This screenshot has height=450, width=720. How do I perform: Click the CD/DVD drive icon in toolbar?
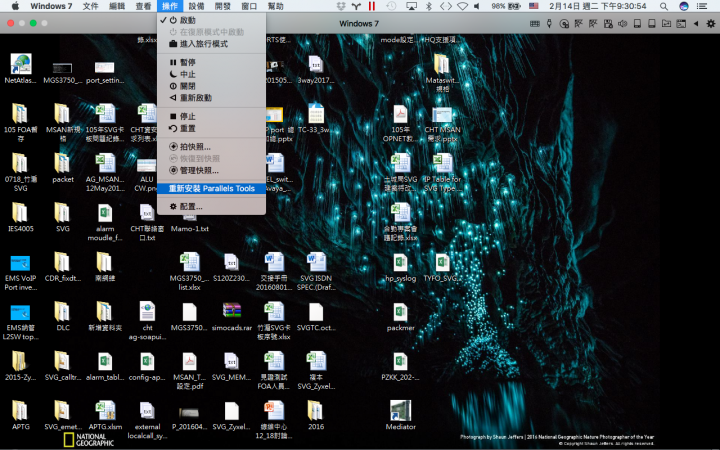click(x=564, y=23)
